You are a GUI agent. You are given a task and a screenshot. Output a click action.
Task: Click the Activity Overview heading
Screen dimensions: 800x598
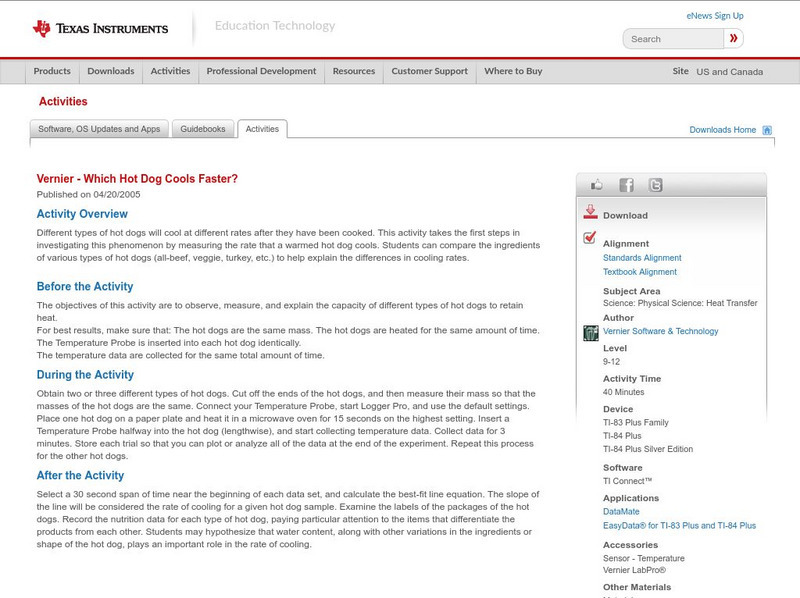click(x=82, y=214)
